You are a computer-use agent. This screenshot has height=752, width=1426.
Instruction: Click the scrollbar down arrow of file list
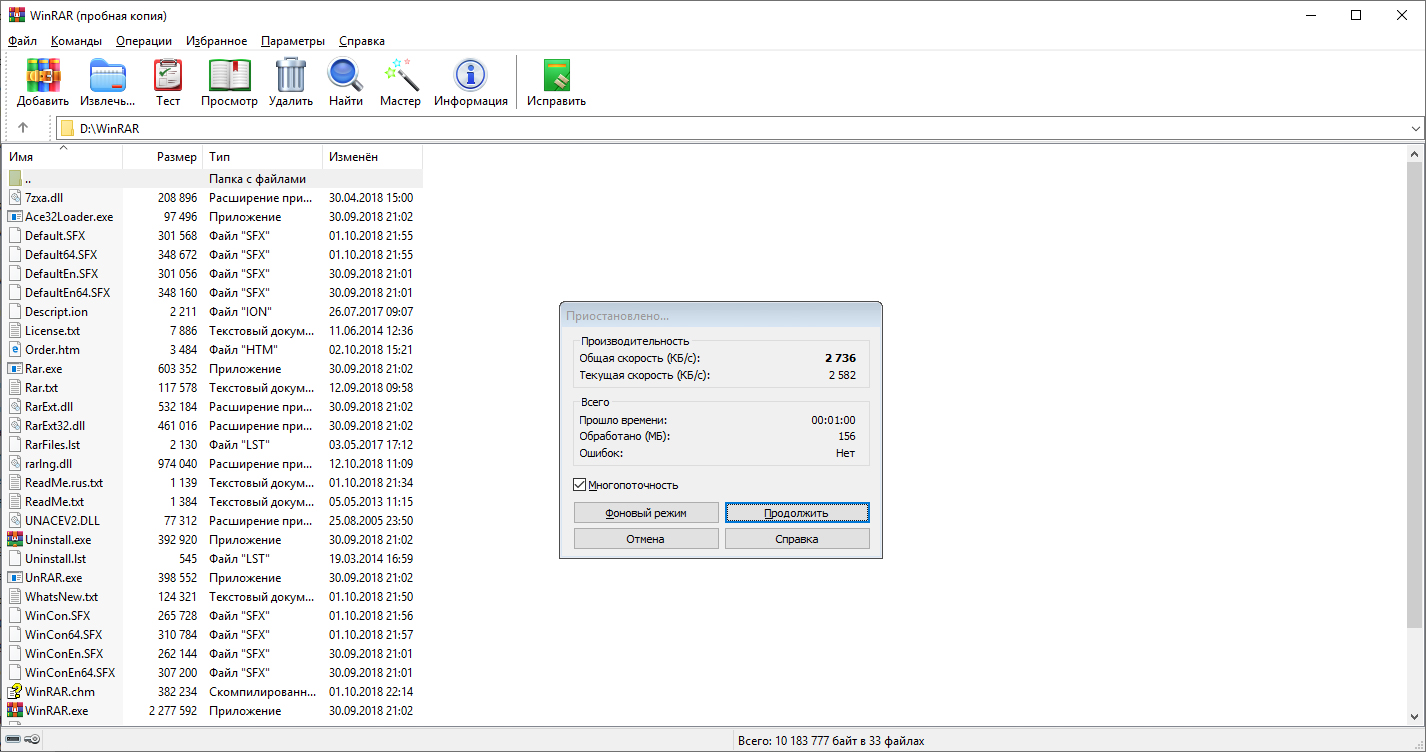pyautogui.click(x=1415, y=717)
